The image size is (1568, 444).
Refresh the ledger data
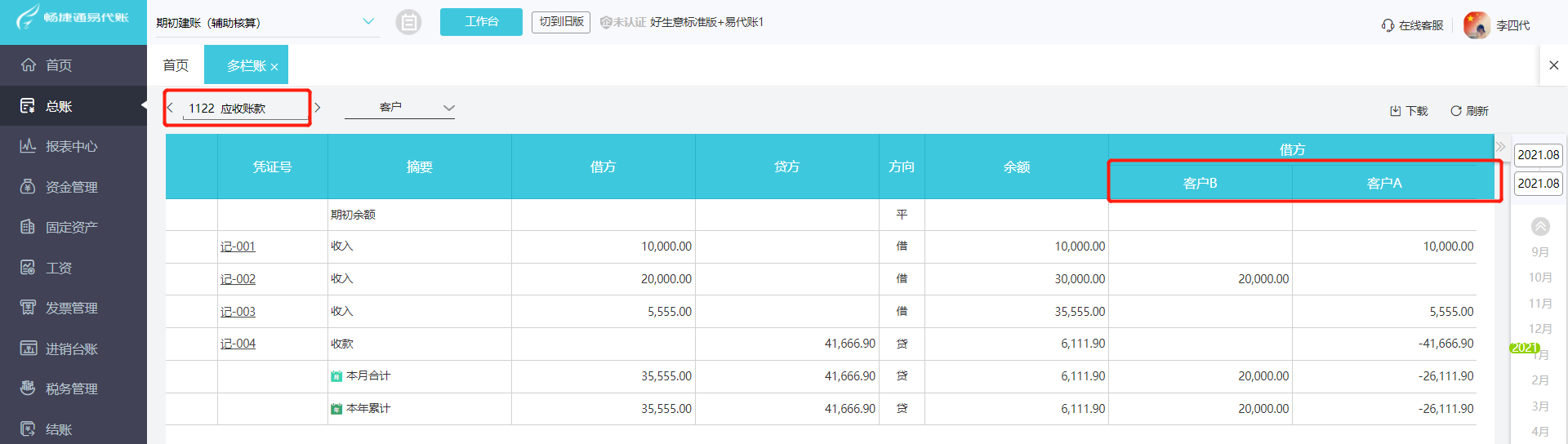[1469, 111]
